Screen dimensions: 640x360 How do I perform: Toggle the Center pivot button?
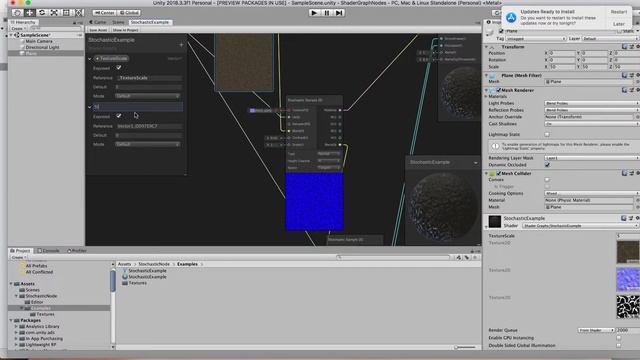click(x=104, y=13)
